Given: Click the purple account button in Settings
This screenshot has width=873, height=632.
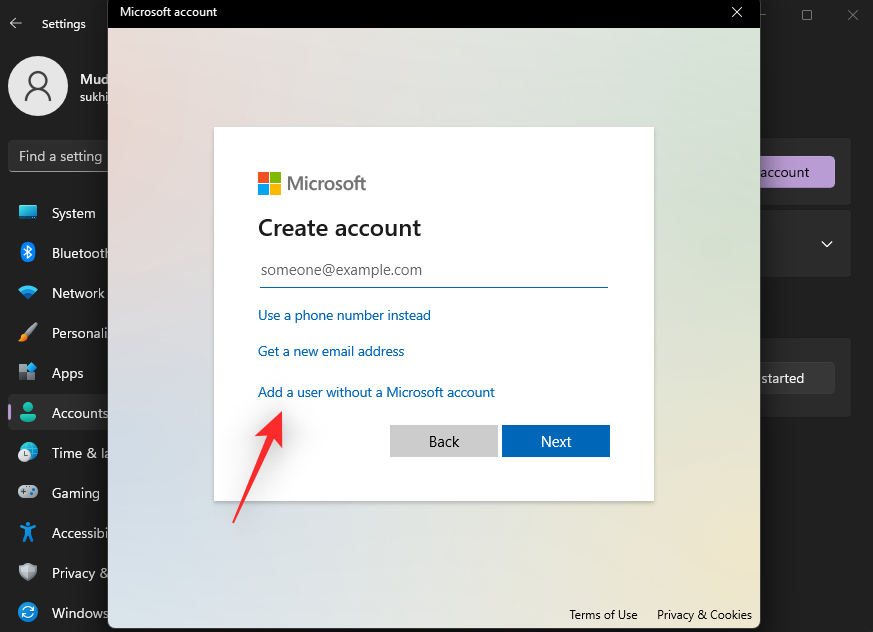Looking at the screenshot, I should (797, 172).
